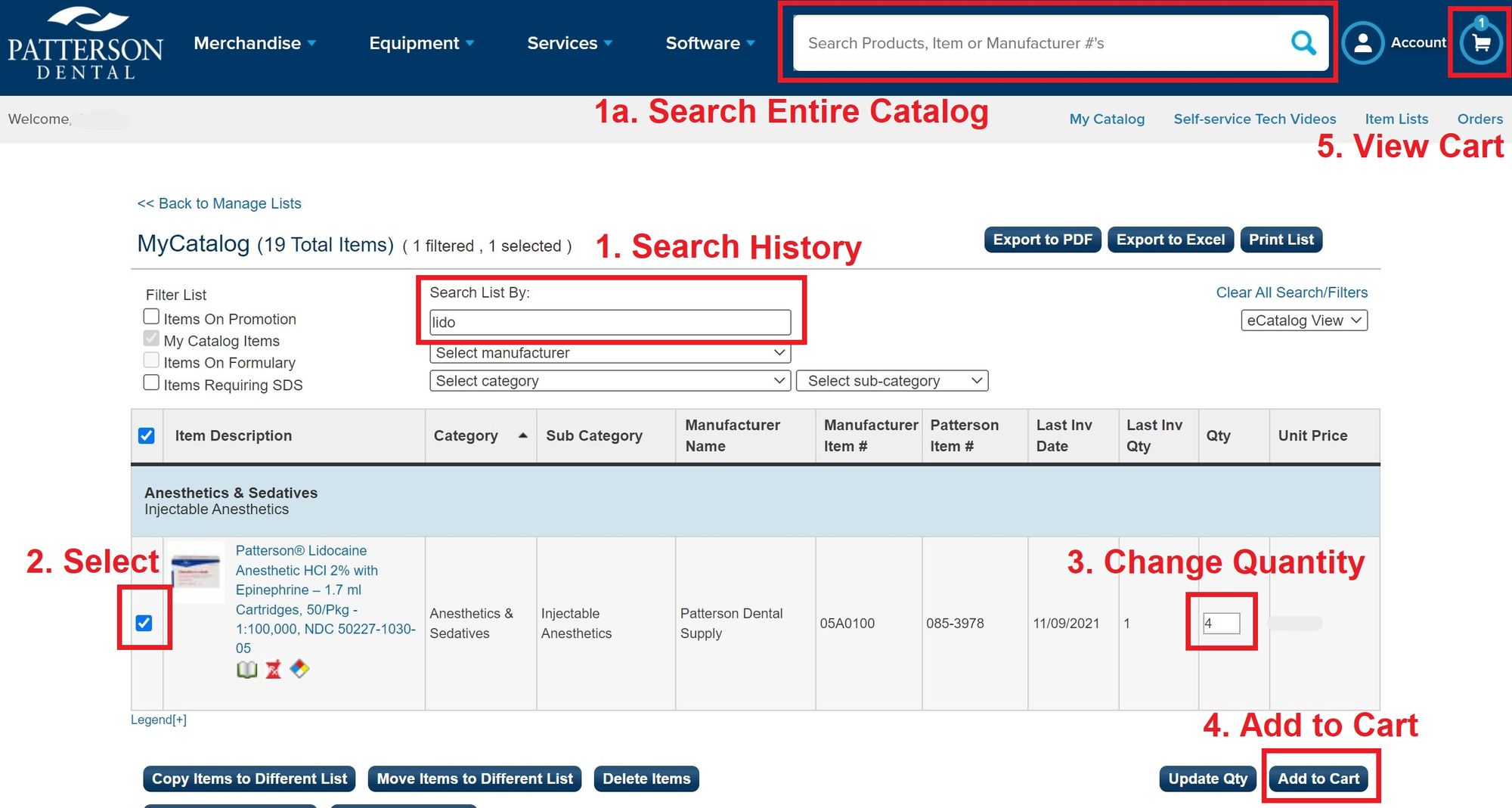Open the Select sub-category dropdown
Screen dimensions: 1512x808
[x=892, y=381]
